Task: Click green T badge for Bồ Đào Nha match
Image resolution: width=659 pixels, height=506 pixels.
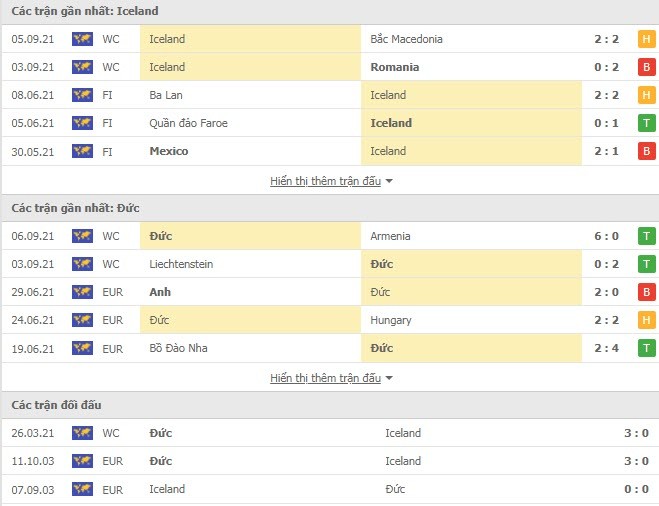Action: coord(647,348)
